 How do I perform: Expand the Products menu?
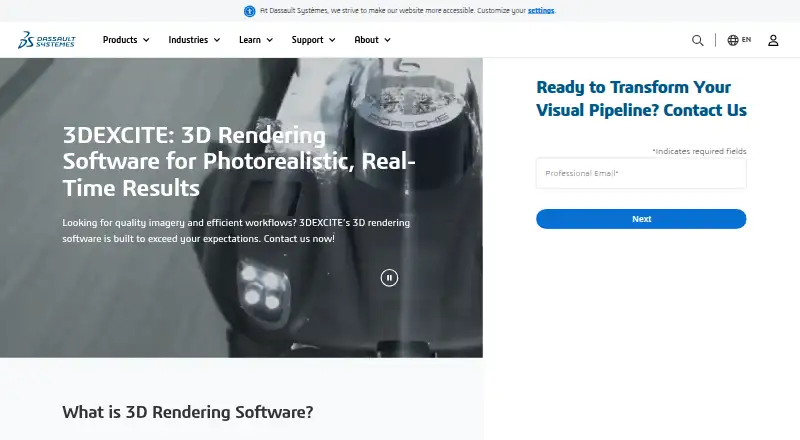[126, 40]
